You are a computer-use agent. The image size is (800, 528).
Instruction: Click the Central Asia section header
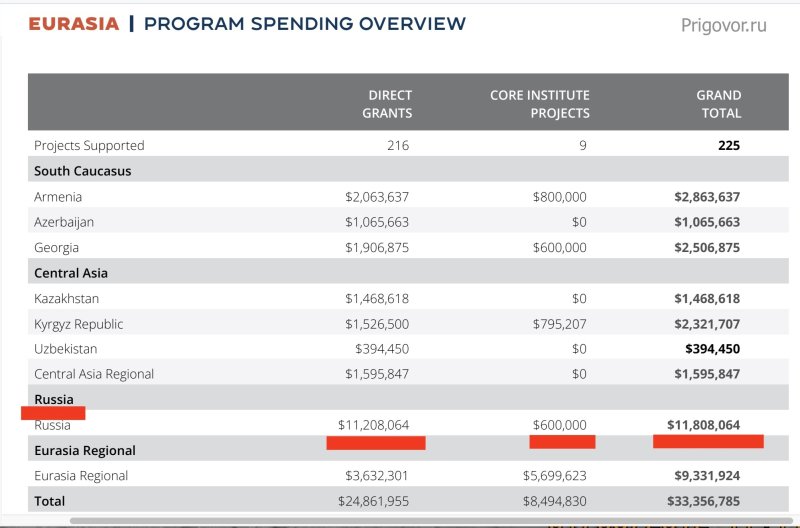click(x=71, y=273)
